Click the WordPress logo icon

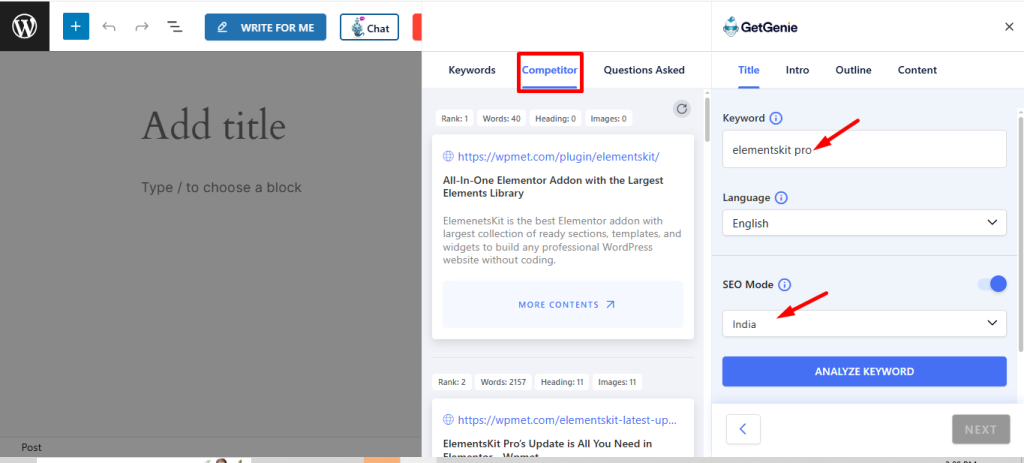(x=24, y=27)
